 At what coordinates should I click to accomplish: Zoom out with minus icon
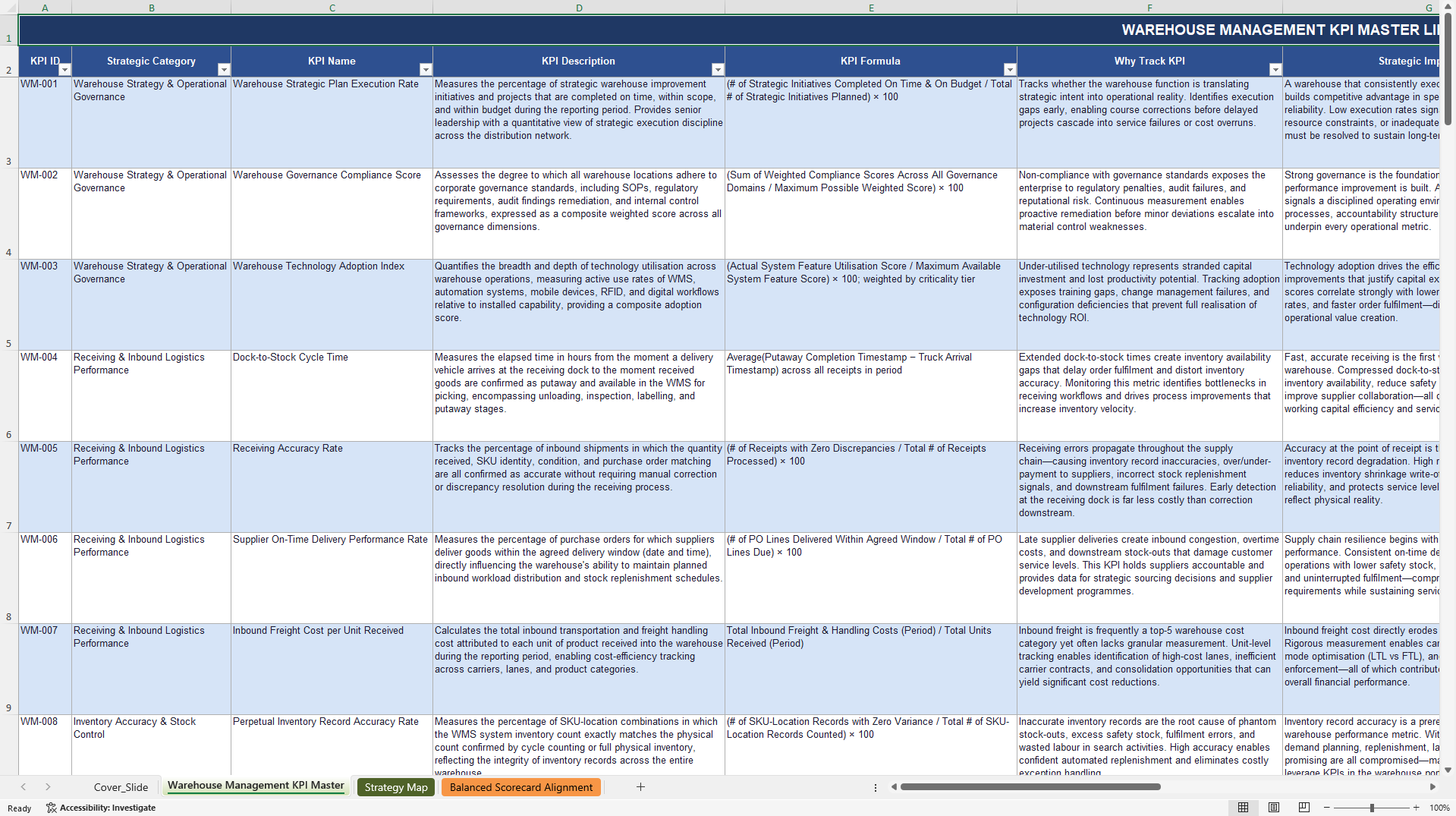coord(1327,808)
